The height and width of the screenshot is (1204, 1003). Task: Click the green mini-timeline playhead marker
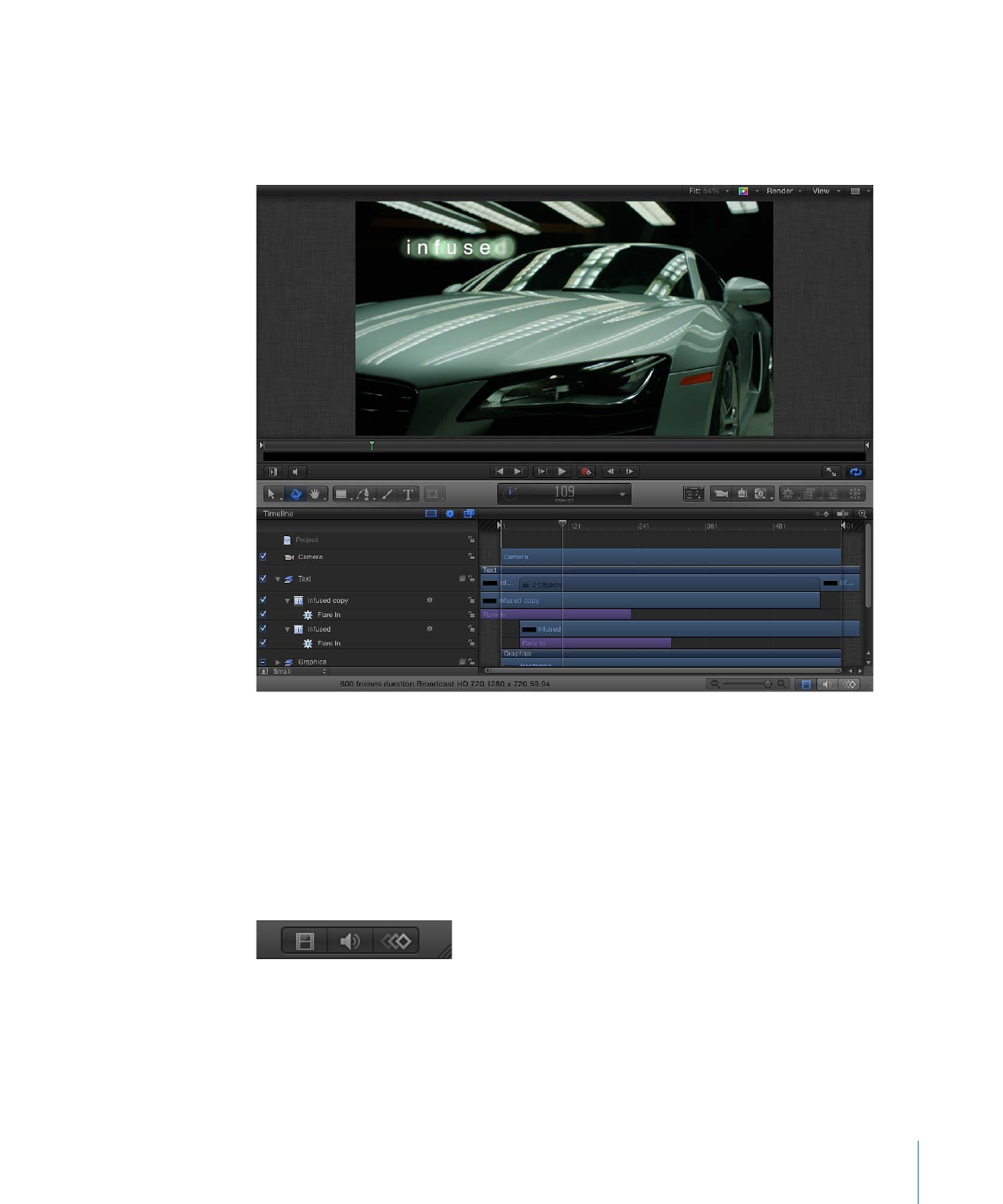(371, 445)
